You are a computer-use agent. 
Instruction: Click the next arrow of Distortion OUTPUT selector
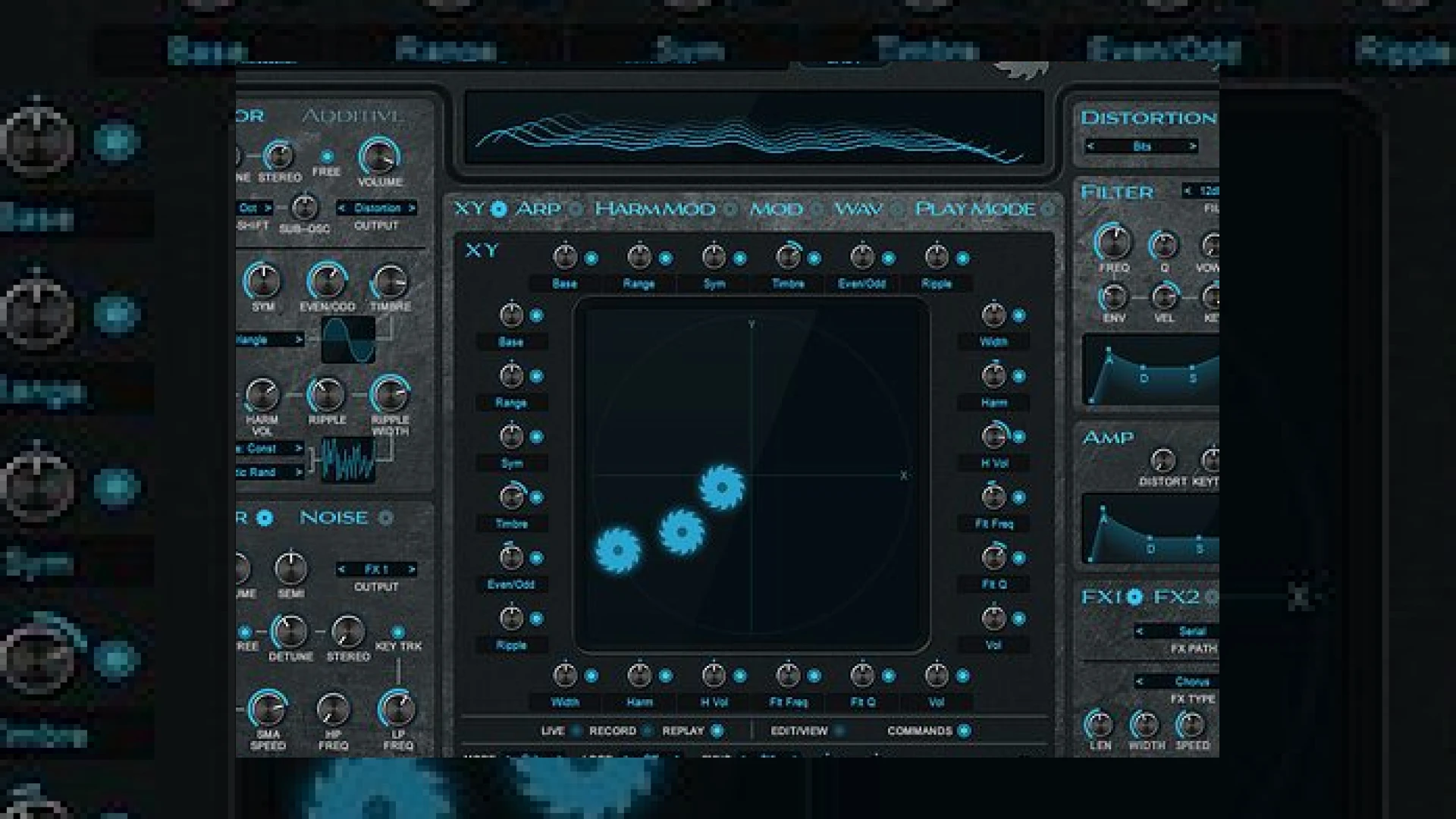tap(412, 208)
